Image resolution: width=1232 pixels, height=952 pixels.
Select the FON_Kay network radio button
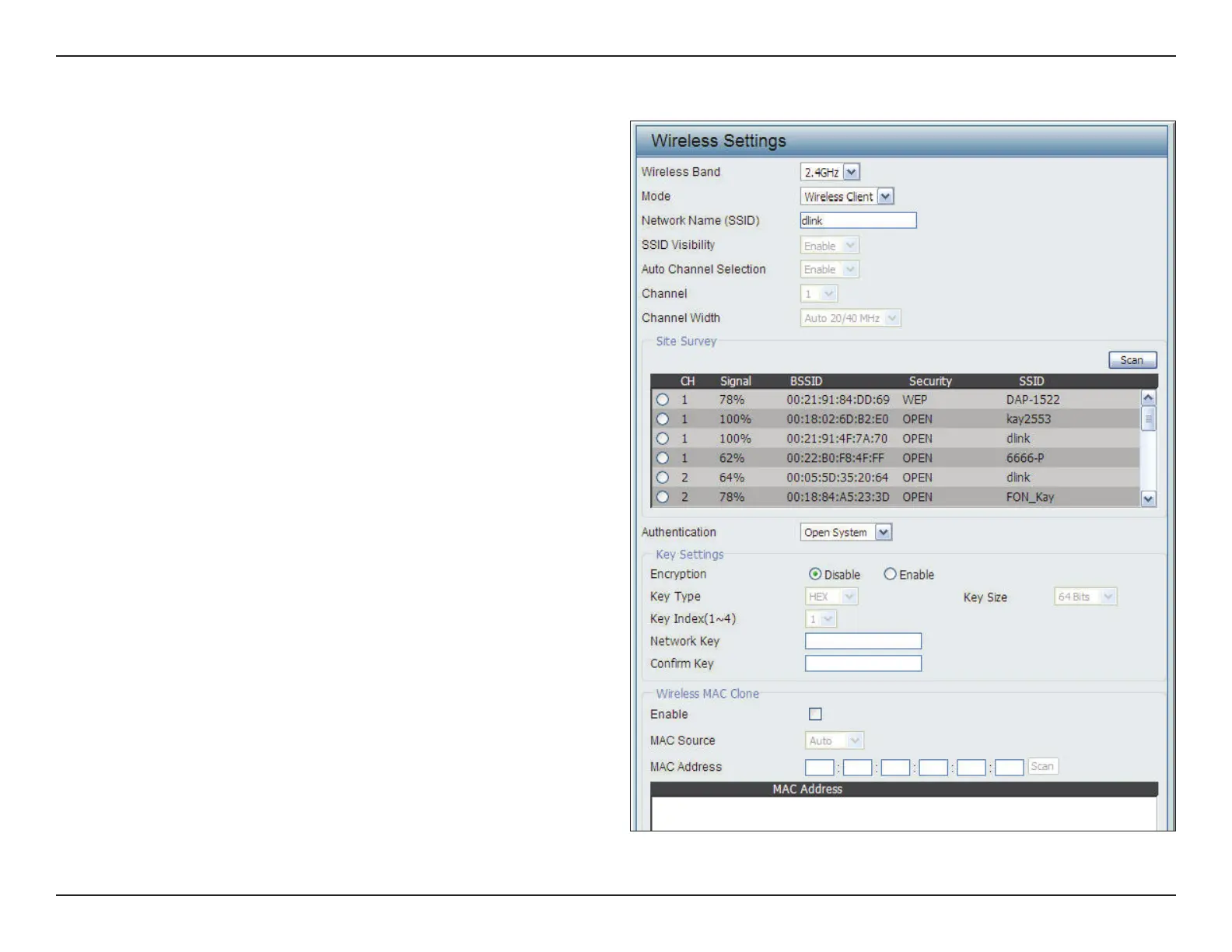[x=662, y=497]
